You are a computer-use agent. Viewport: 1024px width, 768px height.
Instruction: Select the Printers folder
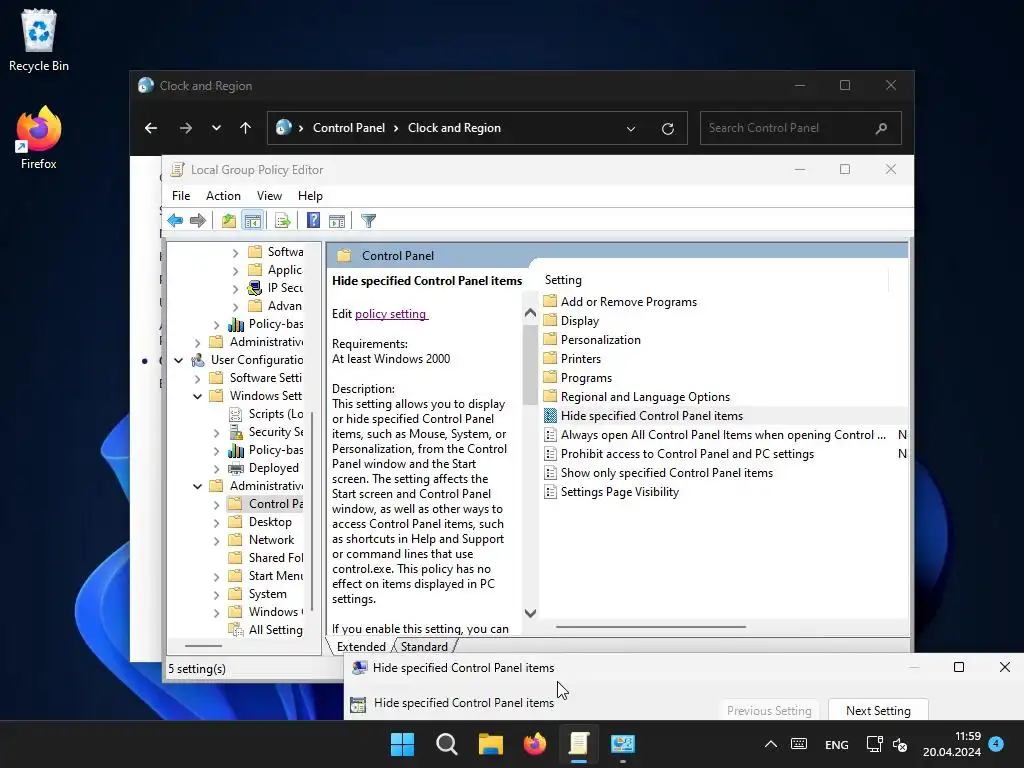point(581,359)
